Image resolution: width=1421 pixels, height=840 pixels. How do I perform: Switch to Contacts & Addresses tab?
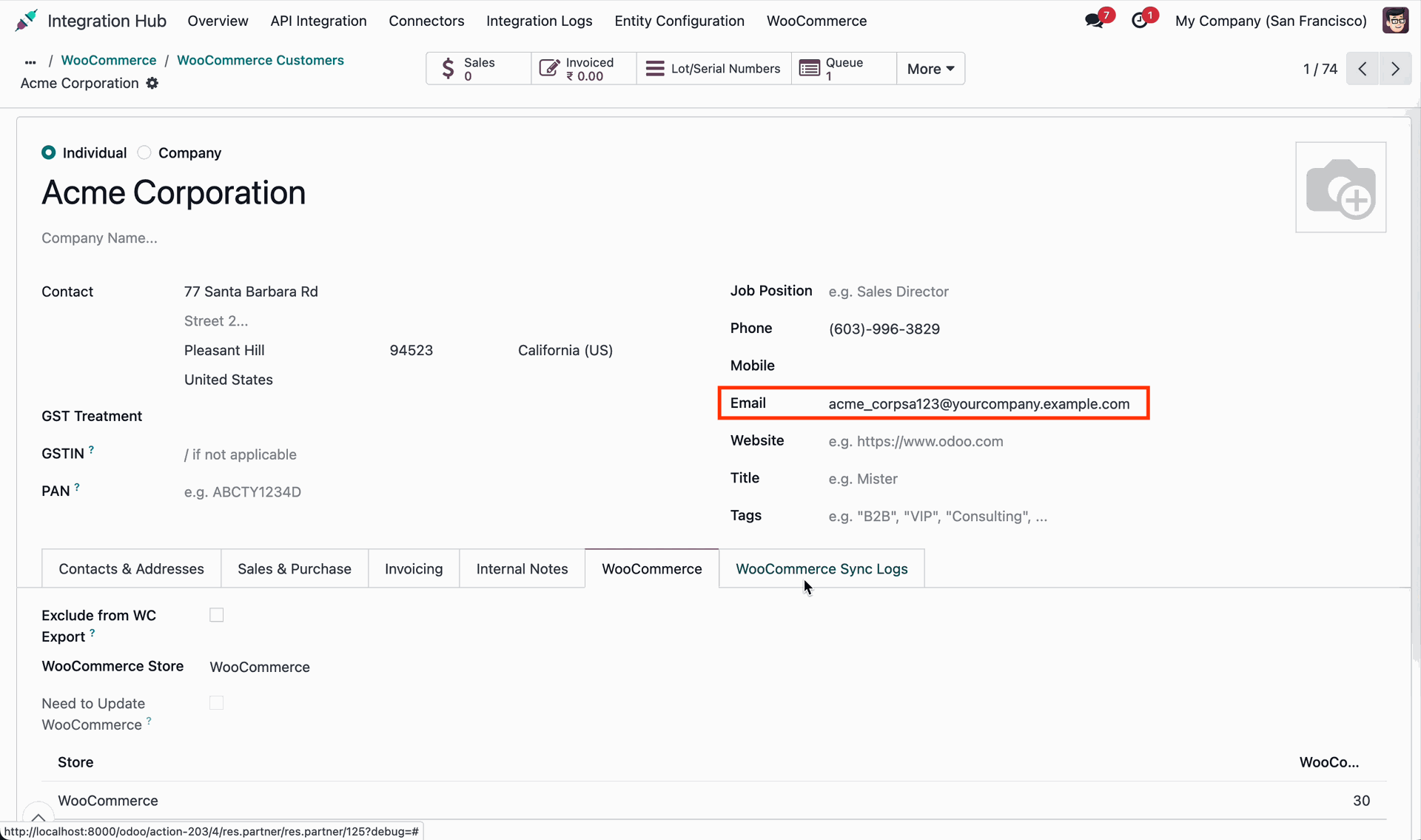point(131,568)
